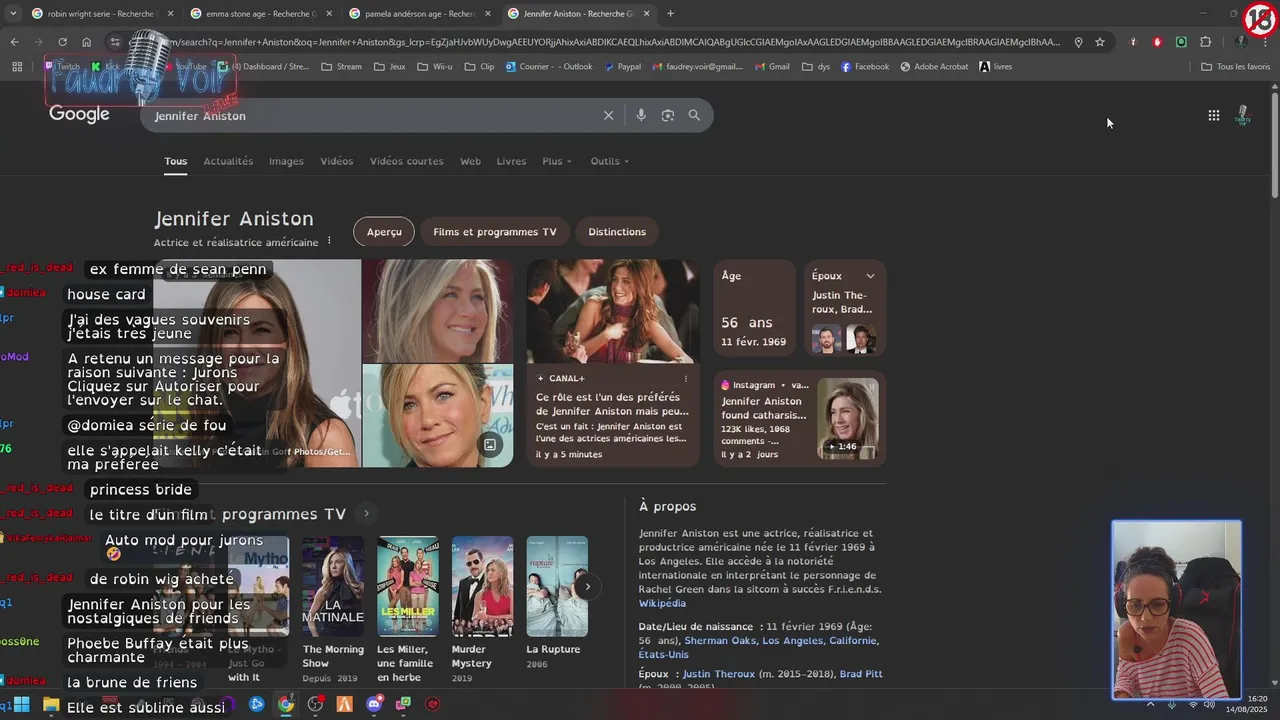Open the browser home page icon

click(87, 42)
